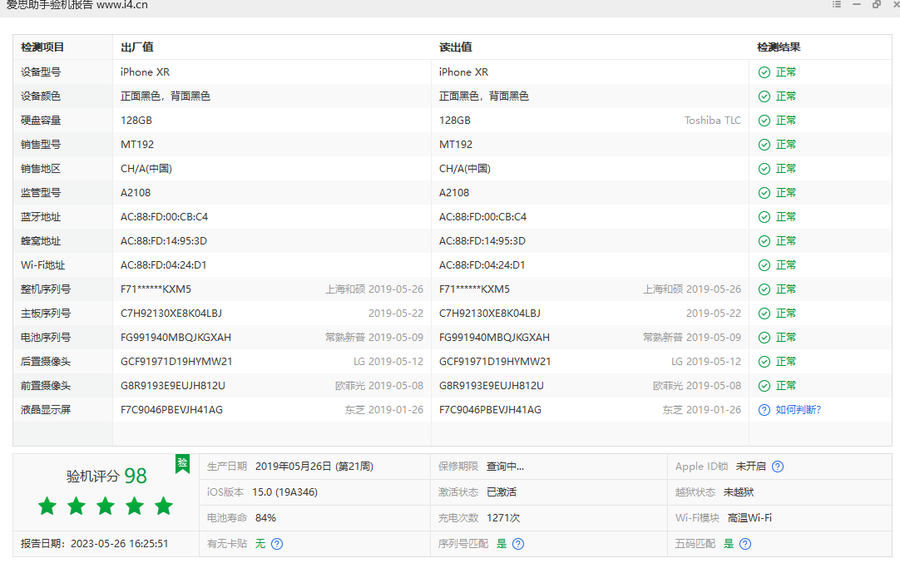Click 正面黑色, 背面黑色 in the 出厂值 column
900x573 pixels.
pyautogui.click(x=165, y=96)
